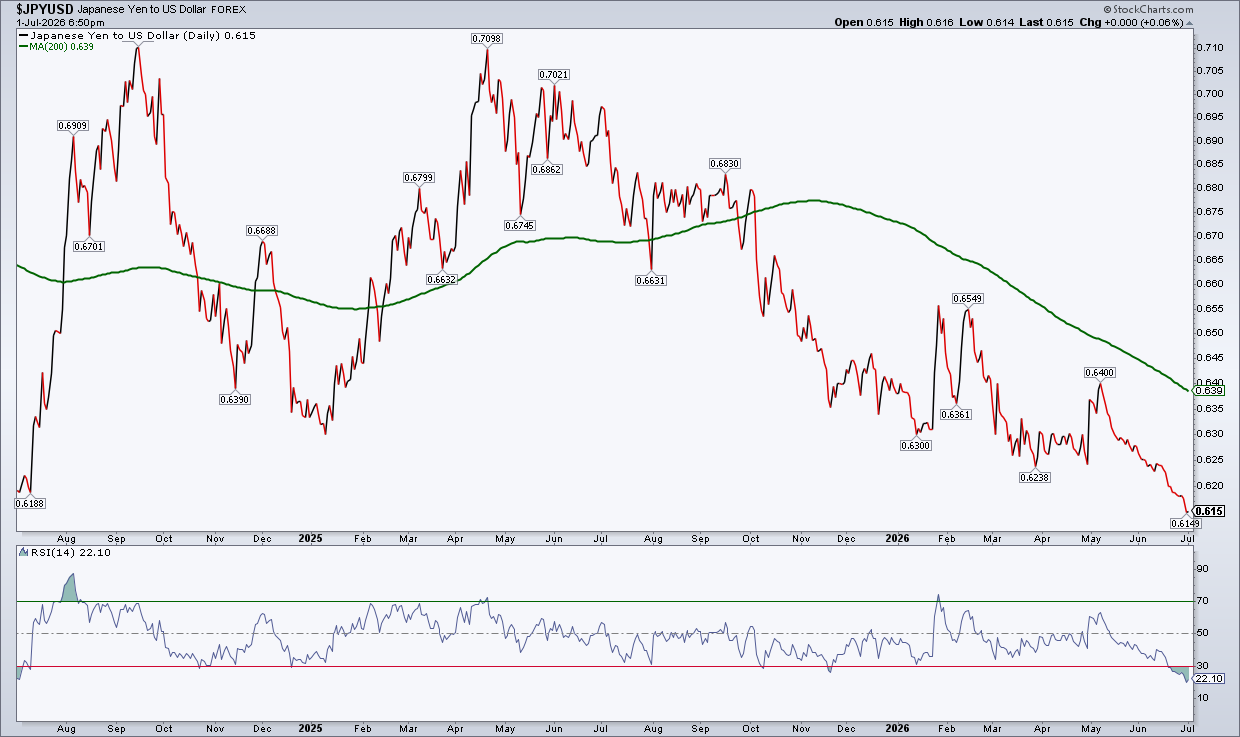Click the 70 overbought level on RSI axis

click(1205, 601)
